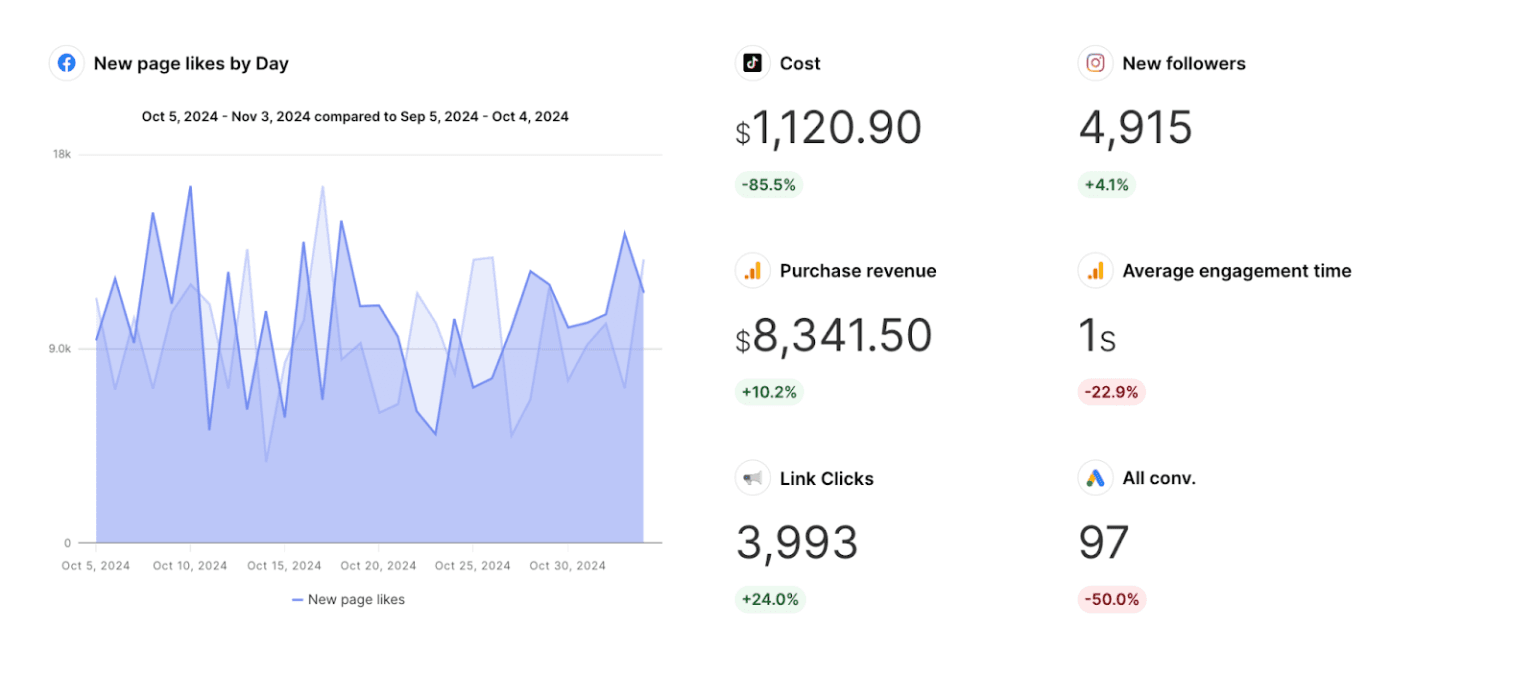Viewport: 1536px width, 677px height.
Task: Click the blue legend color marker
Action: (x=296, y=599)
